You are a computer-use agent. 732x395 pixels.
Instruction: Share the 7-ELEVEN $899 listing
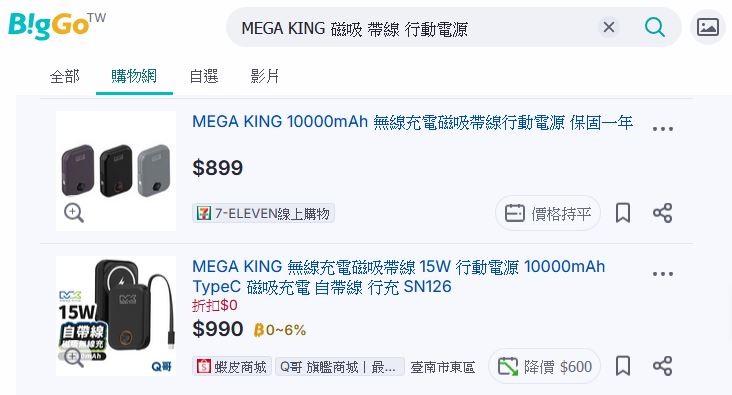(662, 213)
